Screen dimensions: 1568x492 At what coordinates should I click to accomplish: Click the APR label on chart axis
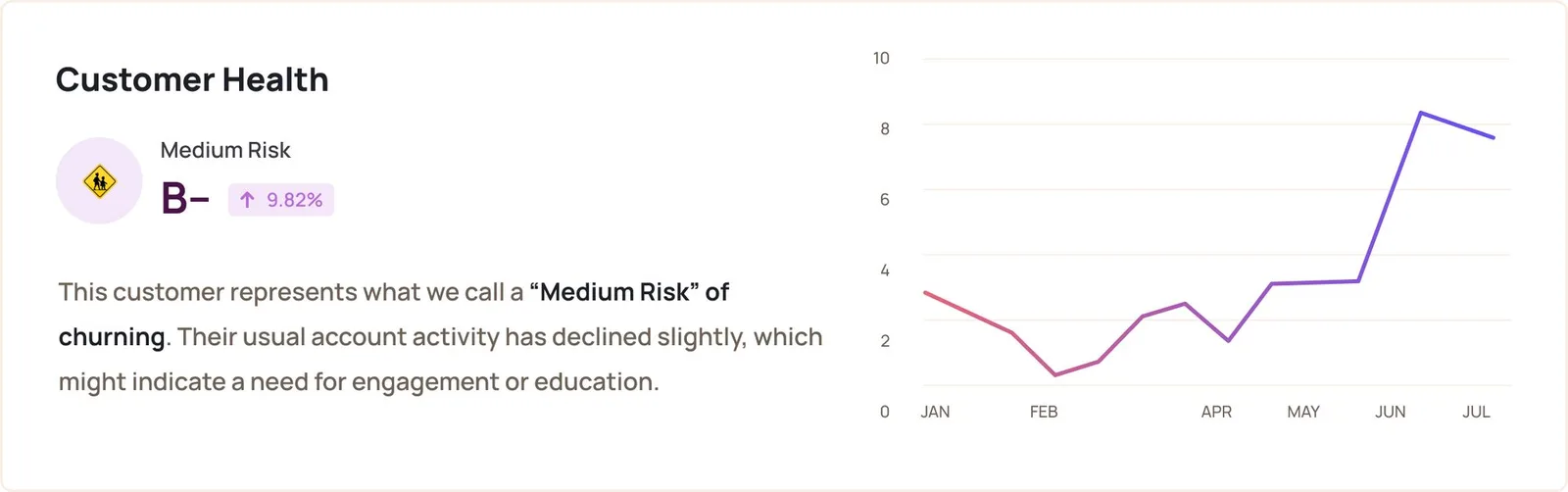point(1216,412)
